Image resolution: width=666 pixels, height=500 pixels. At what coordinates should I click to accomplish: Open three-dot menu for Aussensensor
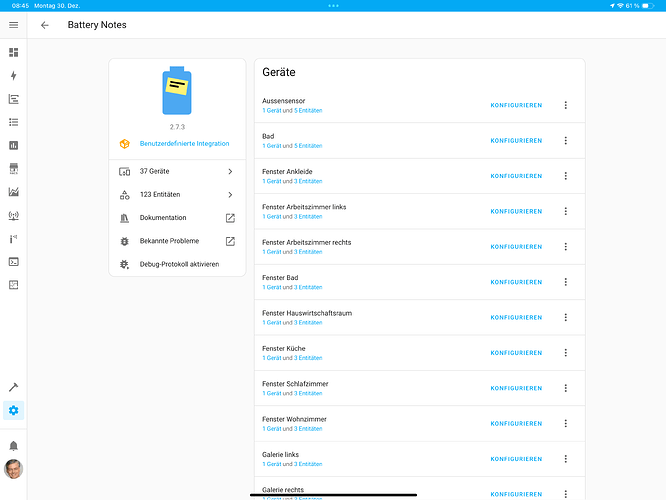(565, 105)
